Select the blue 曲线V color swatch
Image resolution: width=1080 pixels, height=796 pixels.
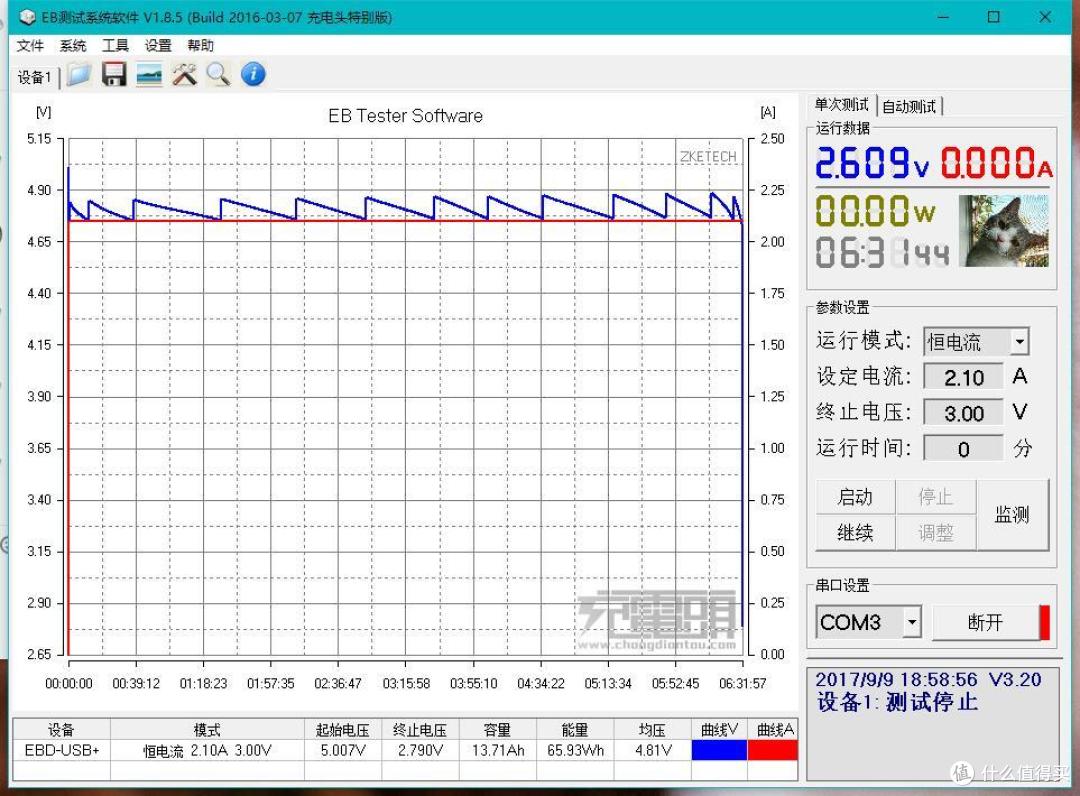click(719, 751)
